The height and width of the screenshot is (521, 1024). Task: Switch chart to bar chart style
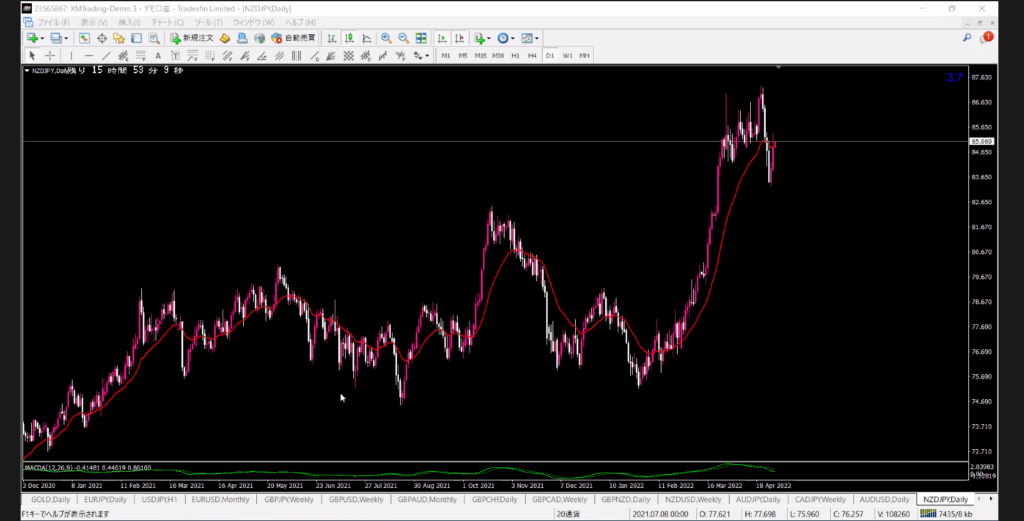(x=332, y=39)
